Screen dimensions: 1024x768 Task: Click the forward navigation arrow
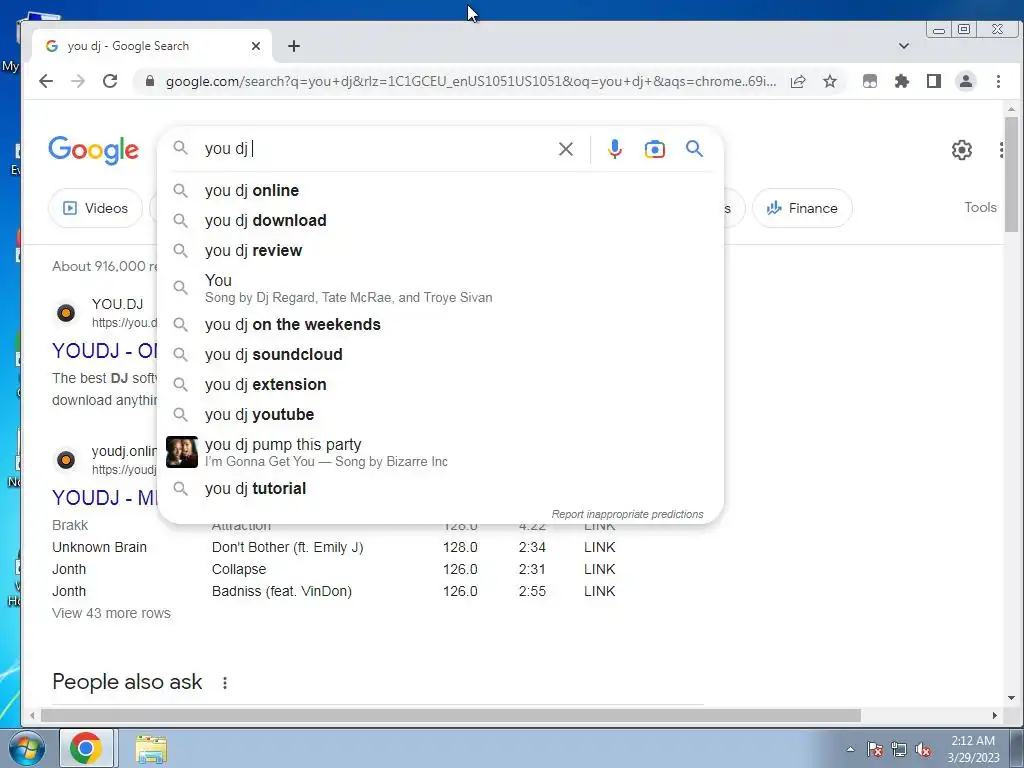coord(78,81)
